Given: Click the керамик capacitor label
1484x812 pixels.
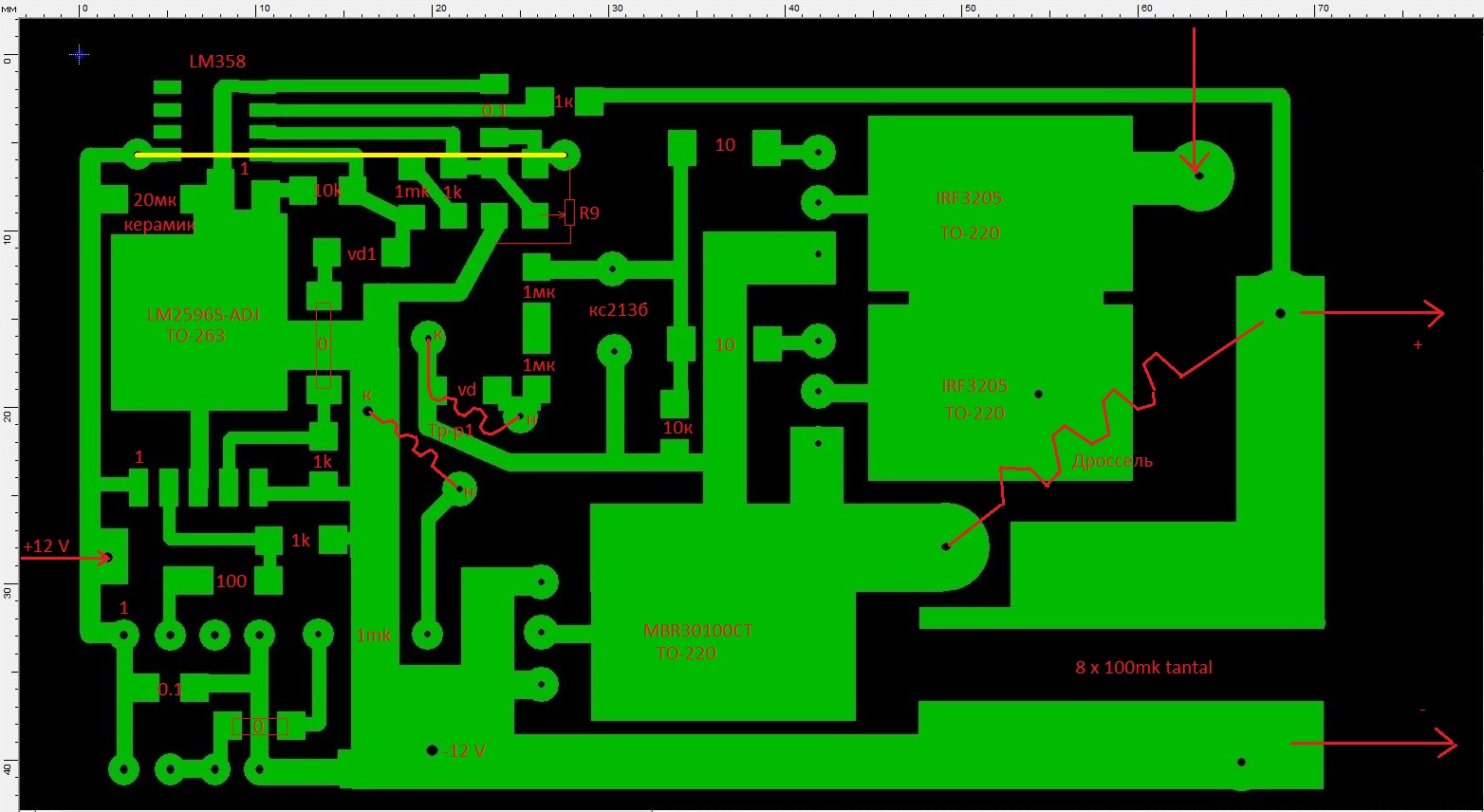Looking at the screenshot, I should (x=159, y=226).
